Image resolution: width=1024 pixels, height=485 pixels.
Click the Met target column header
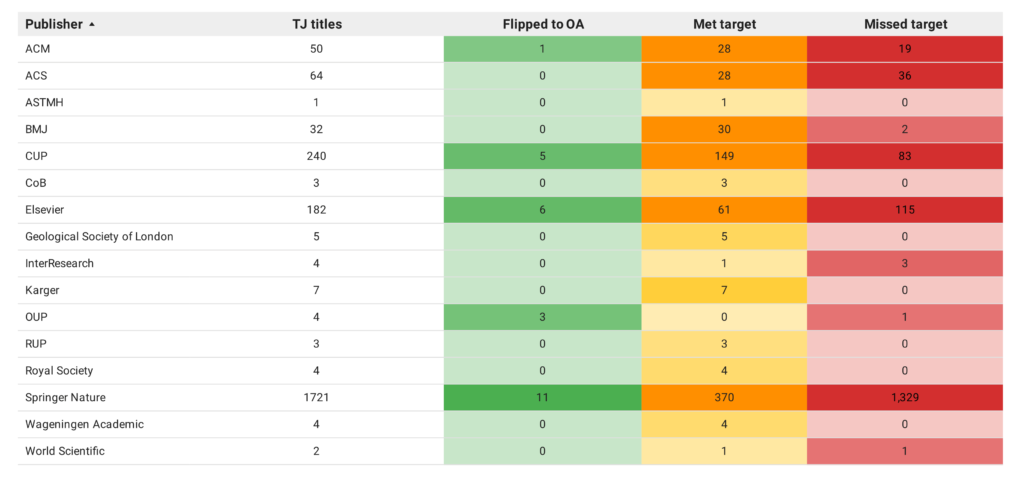pos(724,25)
